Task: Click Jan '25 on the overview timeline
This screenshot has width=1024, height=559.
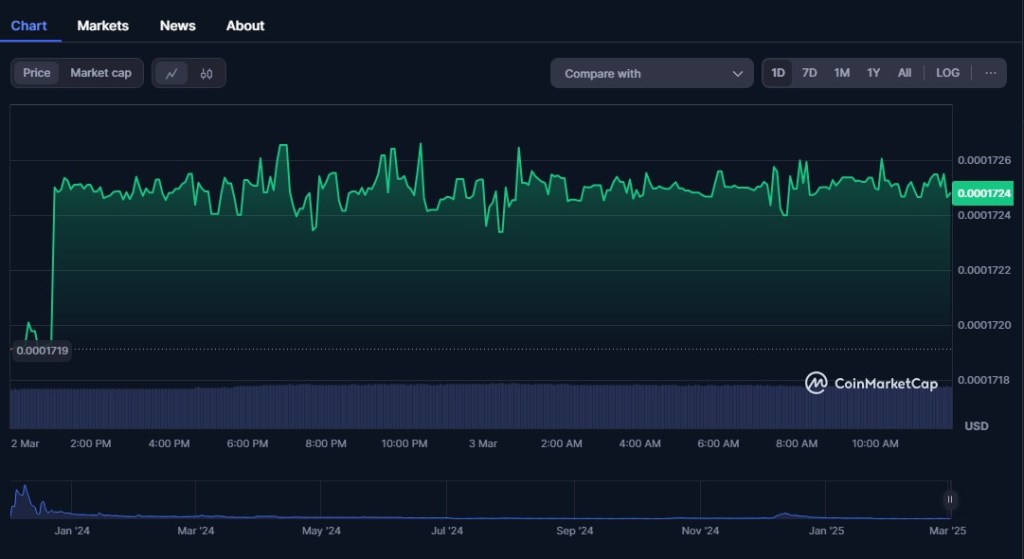Action: (x=826, y=530)
